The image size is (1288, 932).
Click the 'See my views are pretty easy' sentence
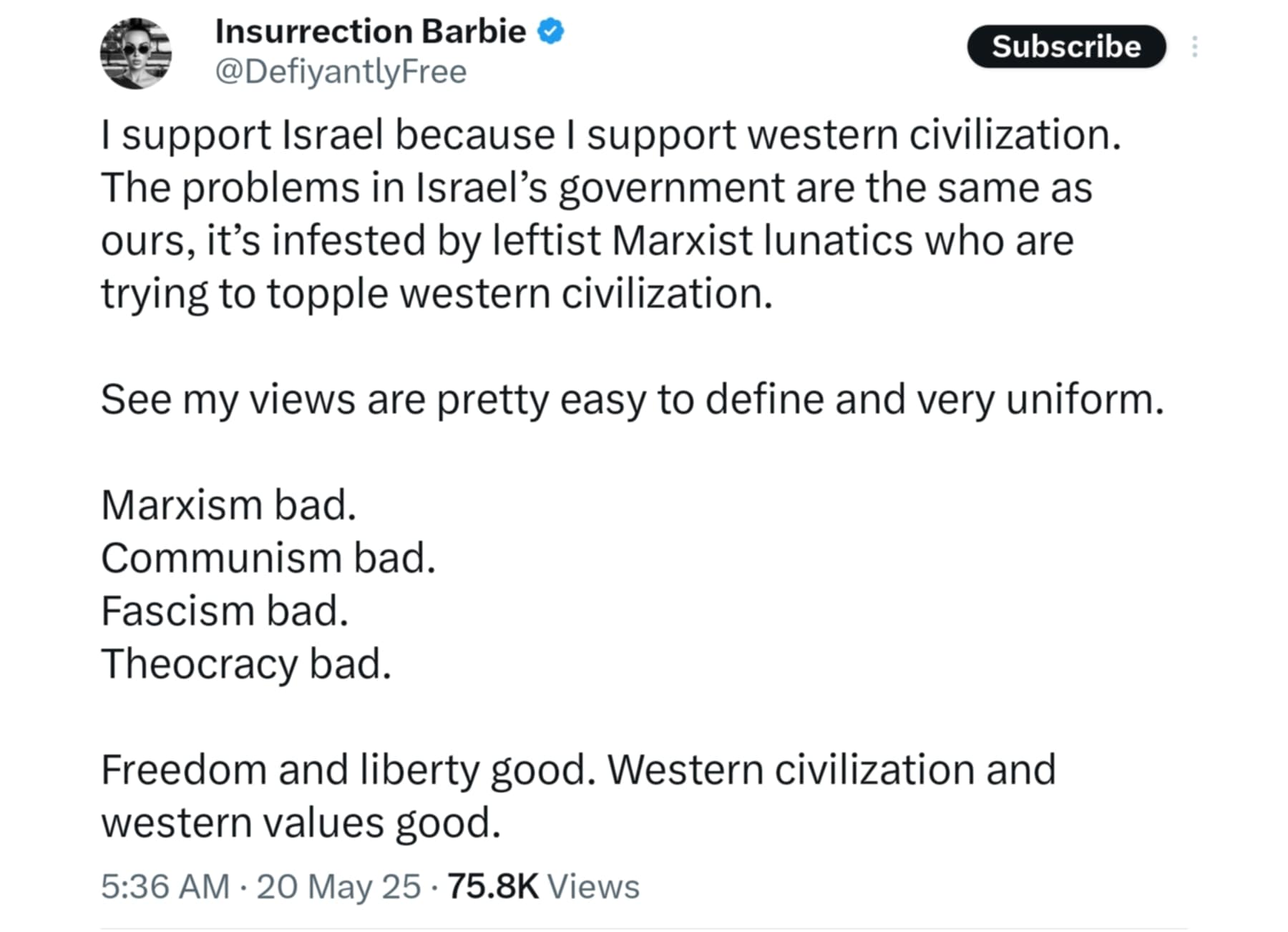(x=632, y=399)
